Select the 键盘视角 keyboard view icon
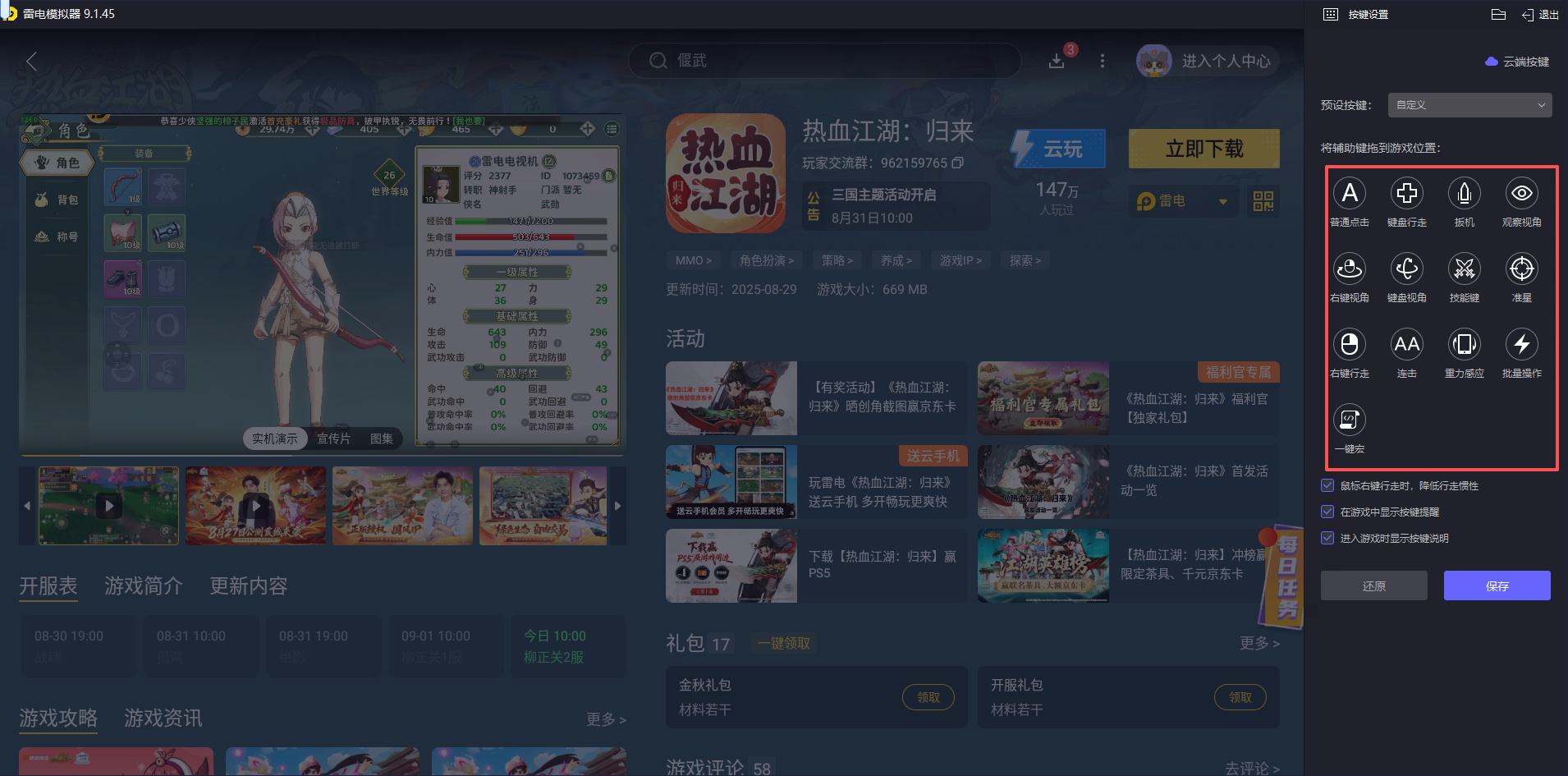Viewport: 1568px width, 776px height. (x=1406, y=269)
